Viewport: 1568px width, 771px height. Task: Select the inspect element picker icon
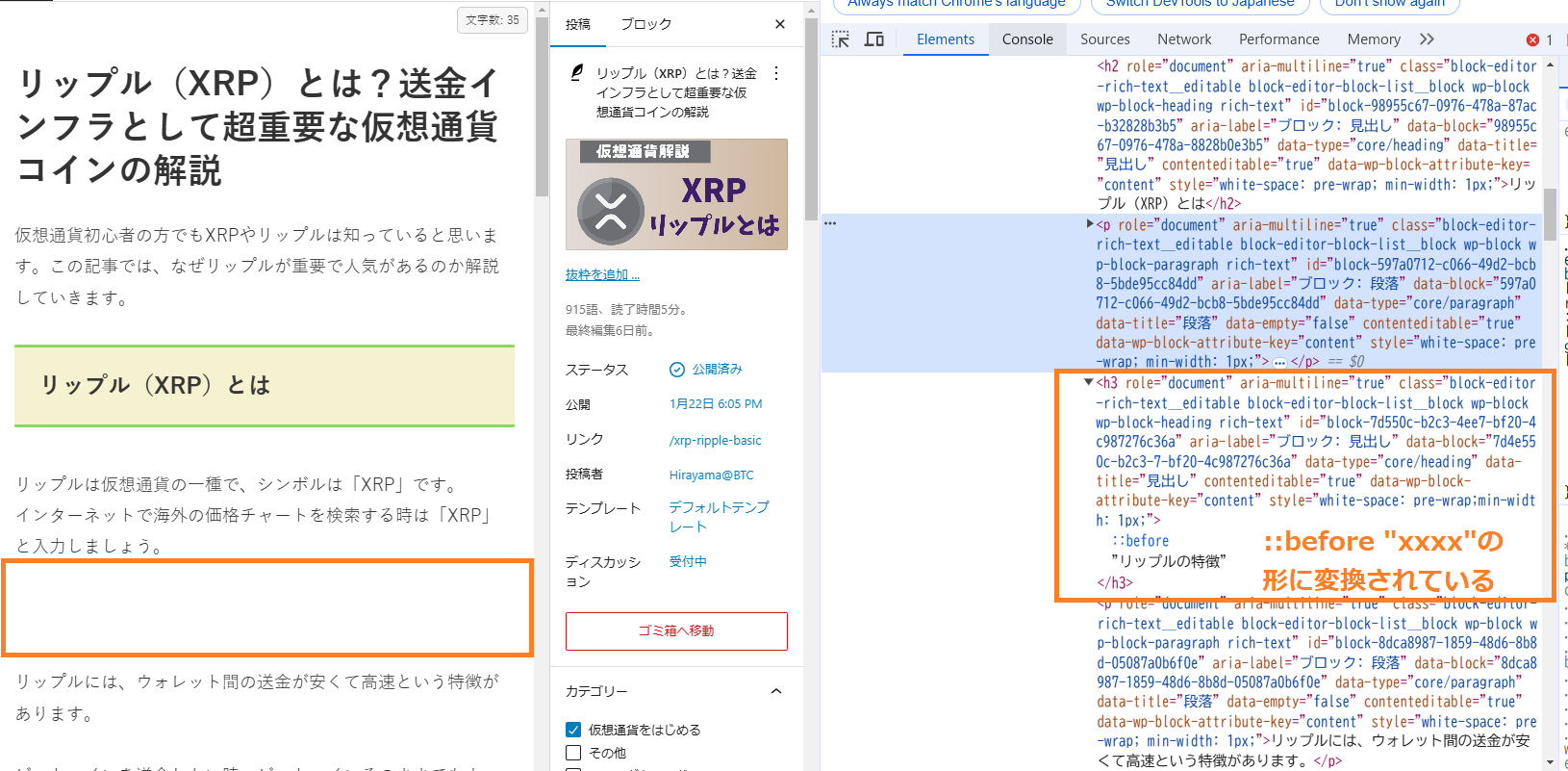pos(841,39)
